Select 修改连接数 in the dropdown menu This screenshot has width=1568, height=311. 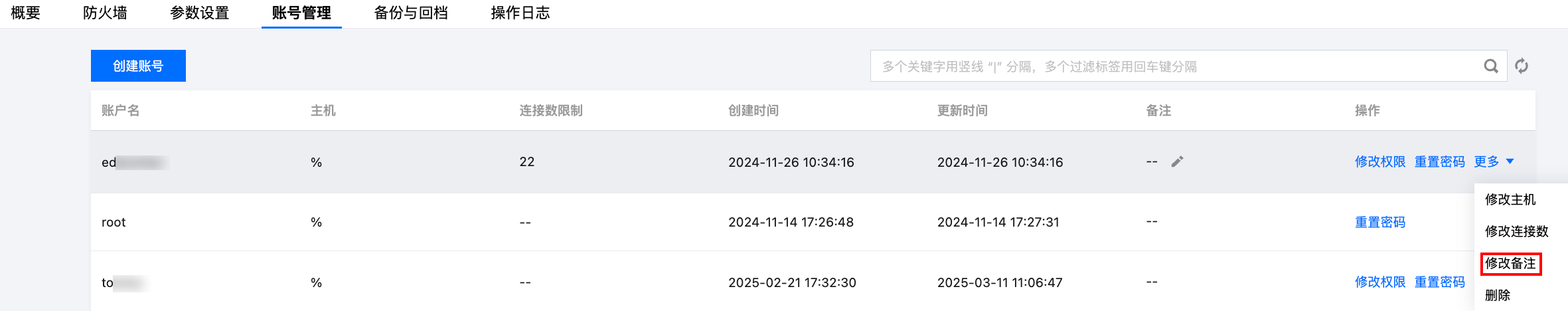[1516, 231]
